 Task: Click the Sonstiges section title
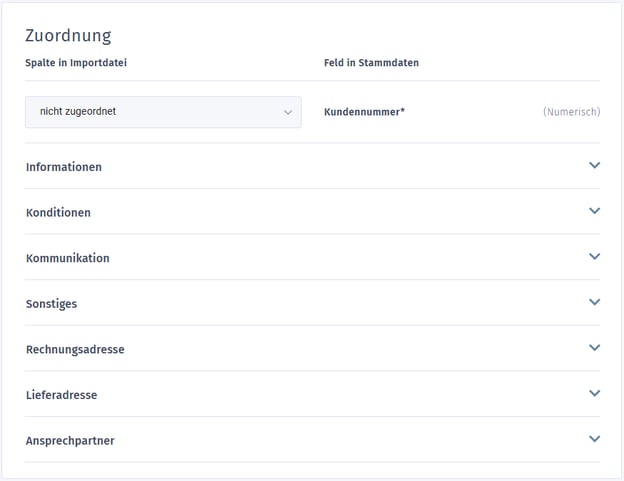tap(51, 304)
